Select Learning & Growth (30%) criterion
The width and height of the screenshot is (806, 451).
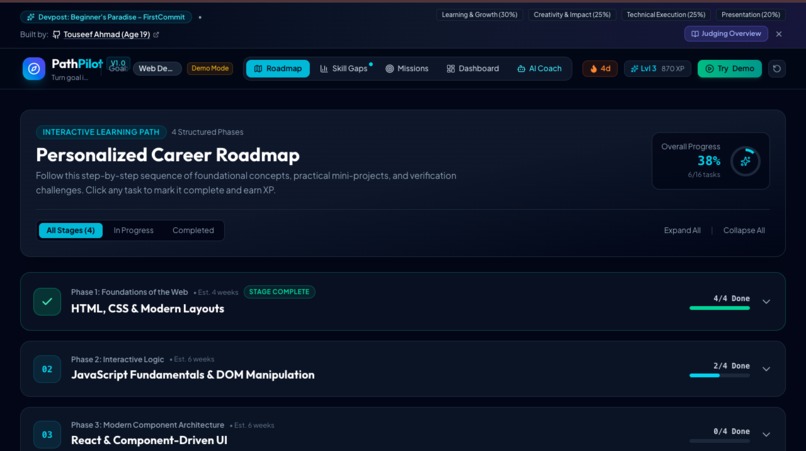[480, 14]
